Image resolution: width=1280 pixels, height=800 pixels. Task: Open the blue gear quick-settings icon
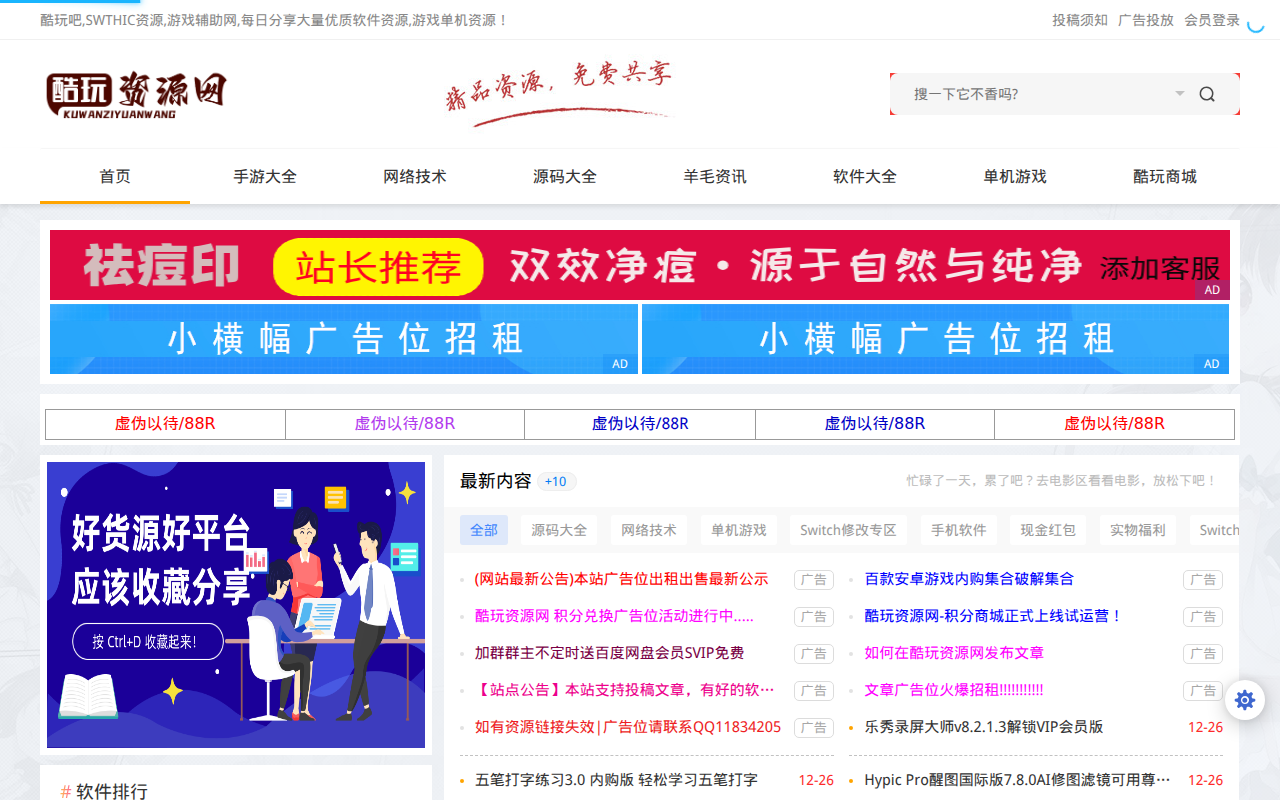point(1244,700)
